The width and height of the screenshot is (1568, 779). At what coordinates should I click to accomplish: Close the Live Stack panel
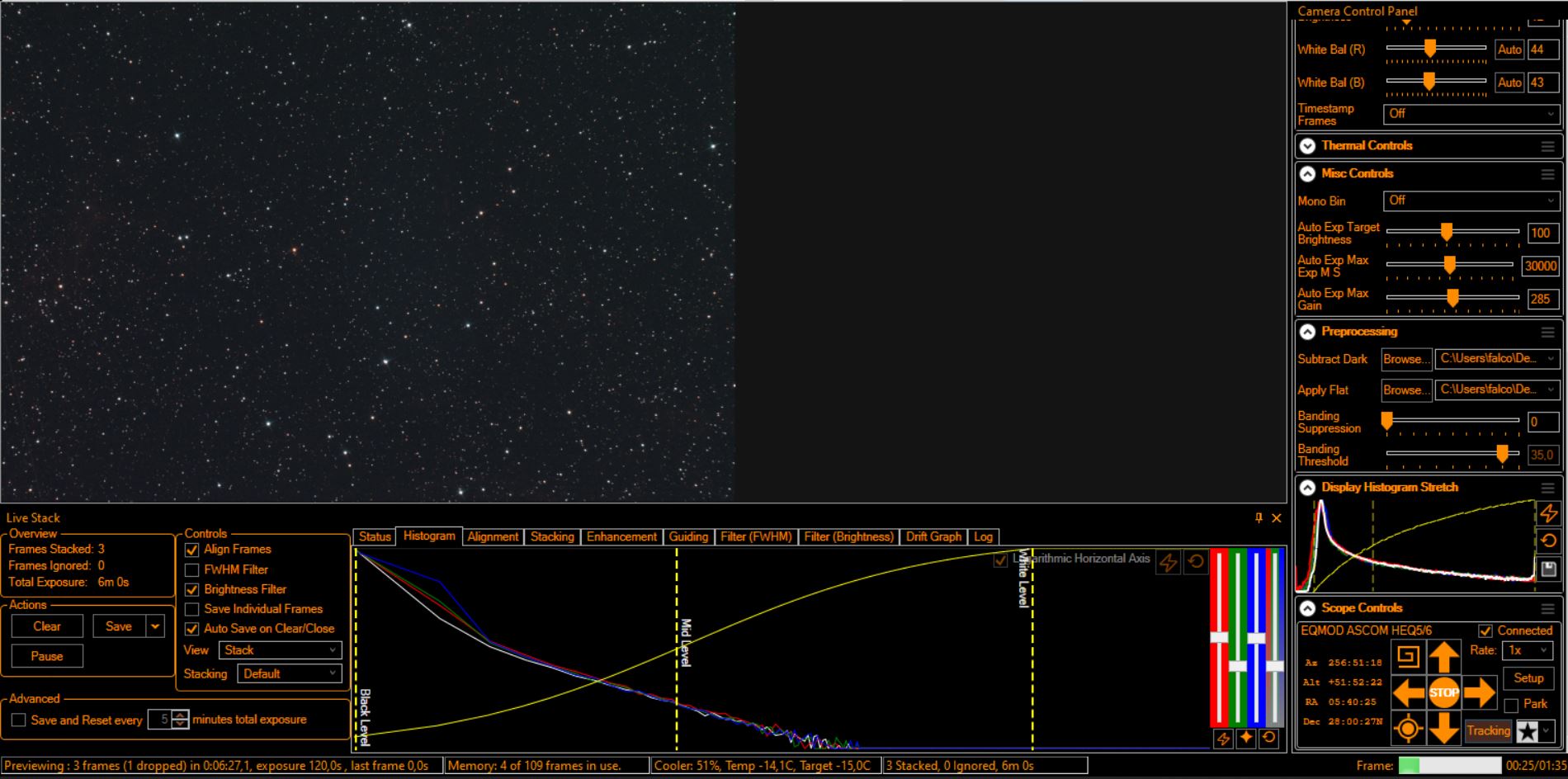1277,517
